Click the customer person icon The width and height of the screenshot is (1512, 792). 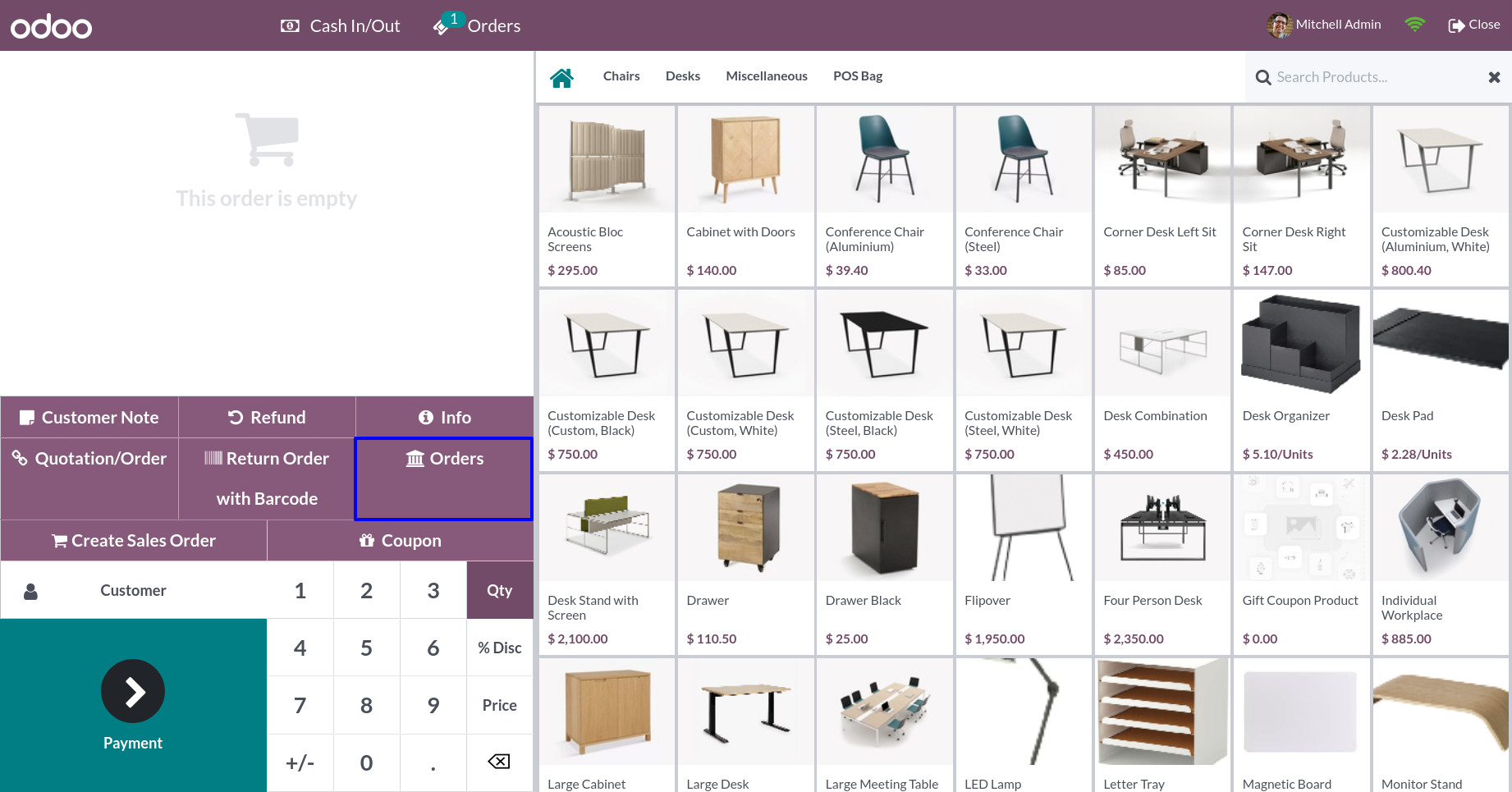tap(30, 591)
